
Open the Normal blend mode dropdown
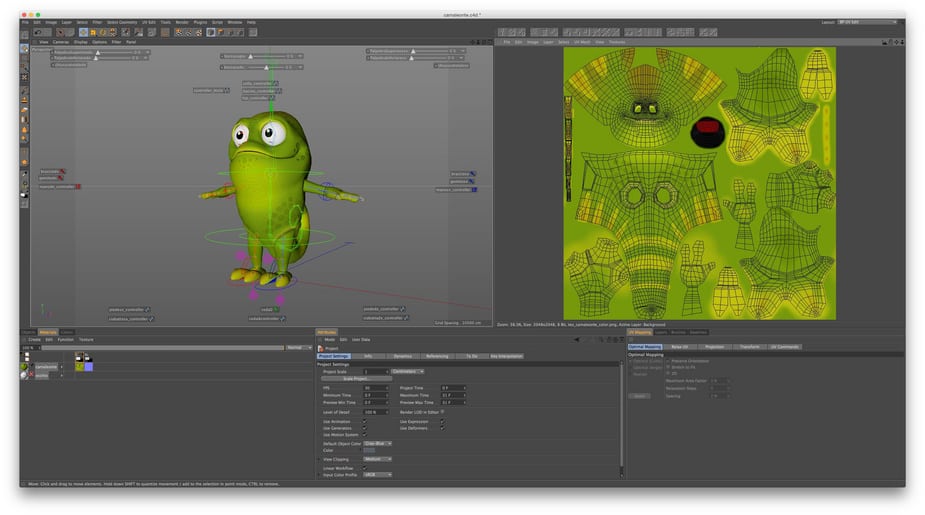299,348
